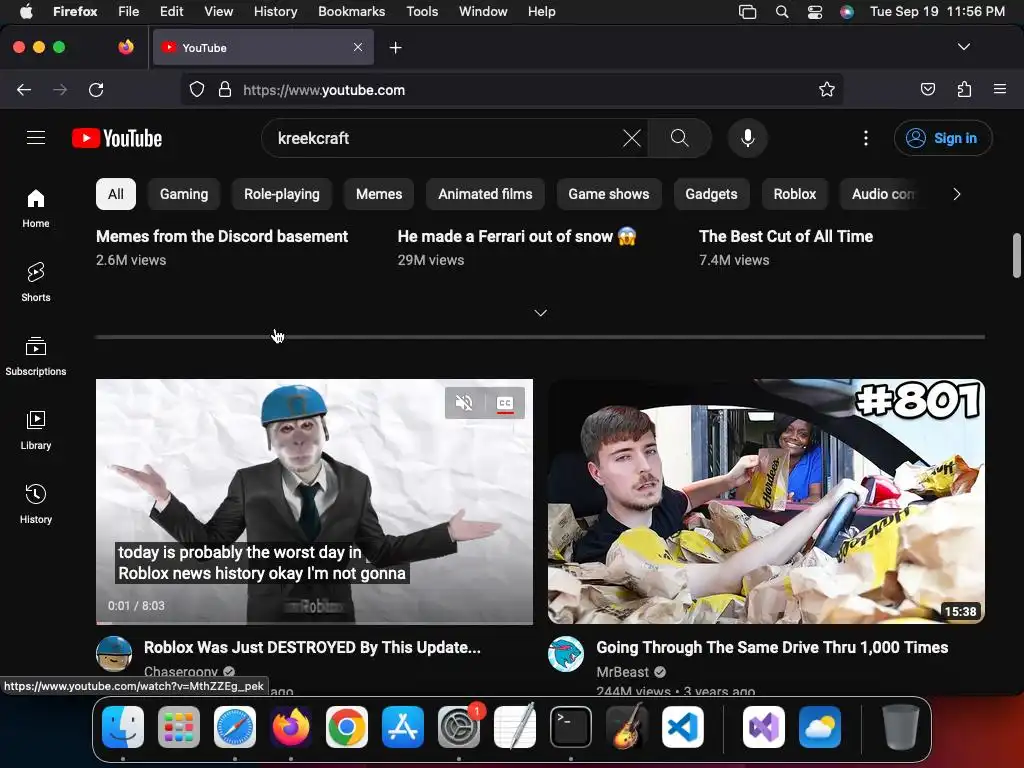Click the YouTube logo
Viewport: 1024px width, 768px height.
tap(117, 138)
